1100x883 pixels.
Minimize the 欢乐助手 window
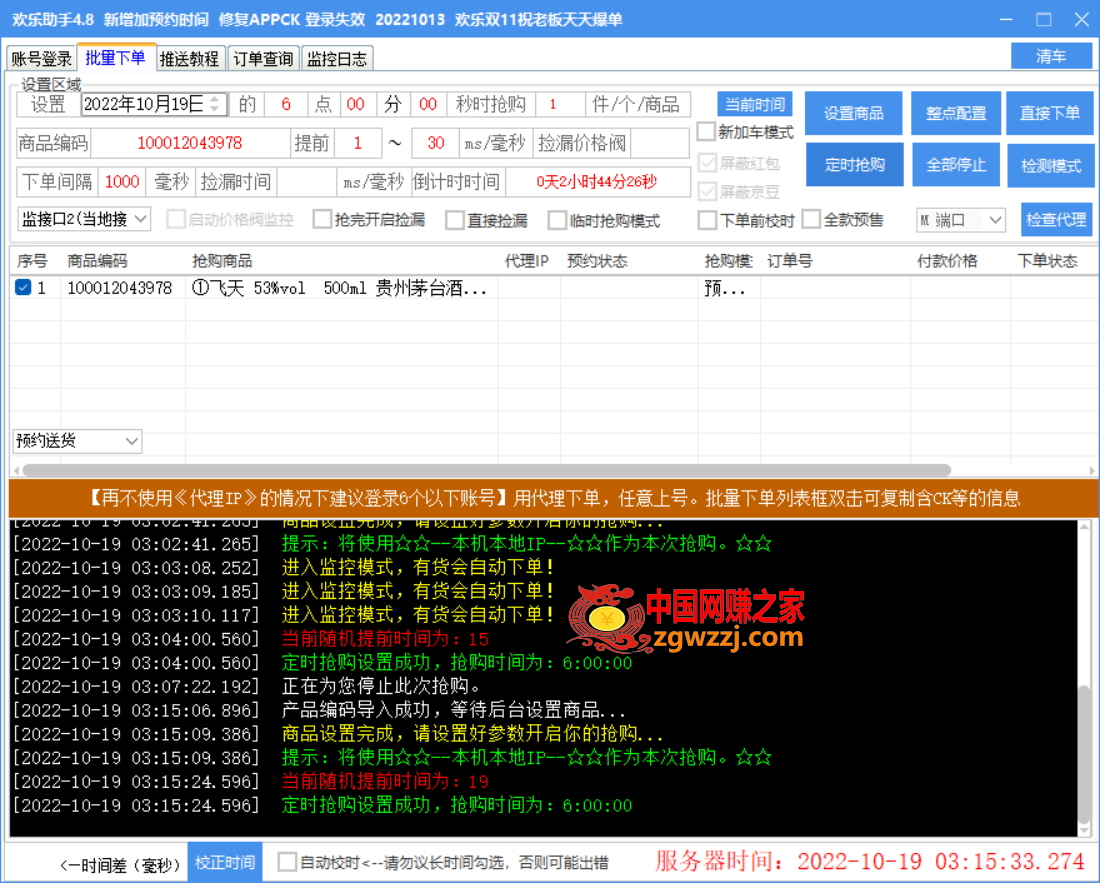click(x=1006, y=20)
